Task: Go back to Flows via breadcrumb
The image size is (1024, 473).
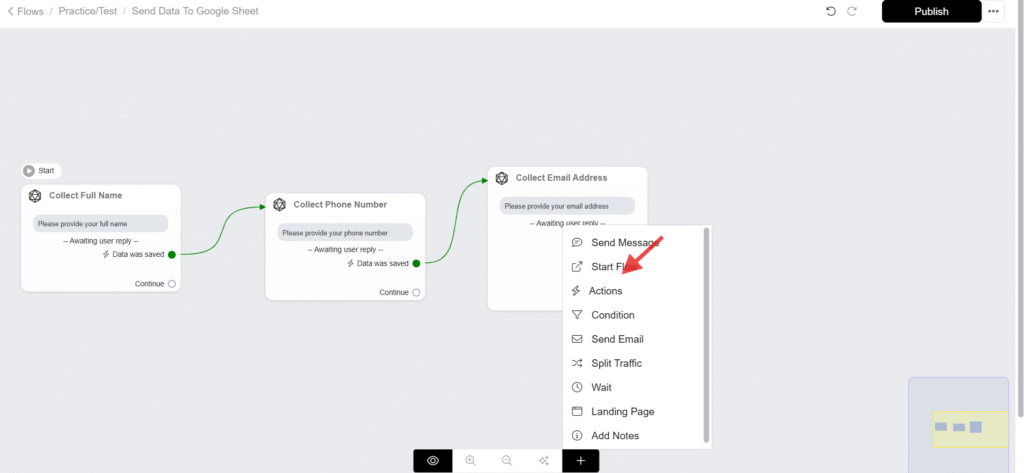Action: tap(25, 12)
